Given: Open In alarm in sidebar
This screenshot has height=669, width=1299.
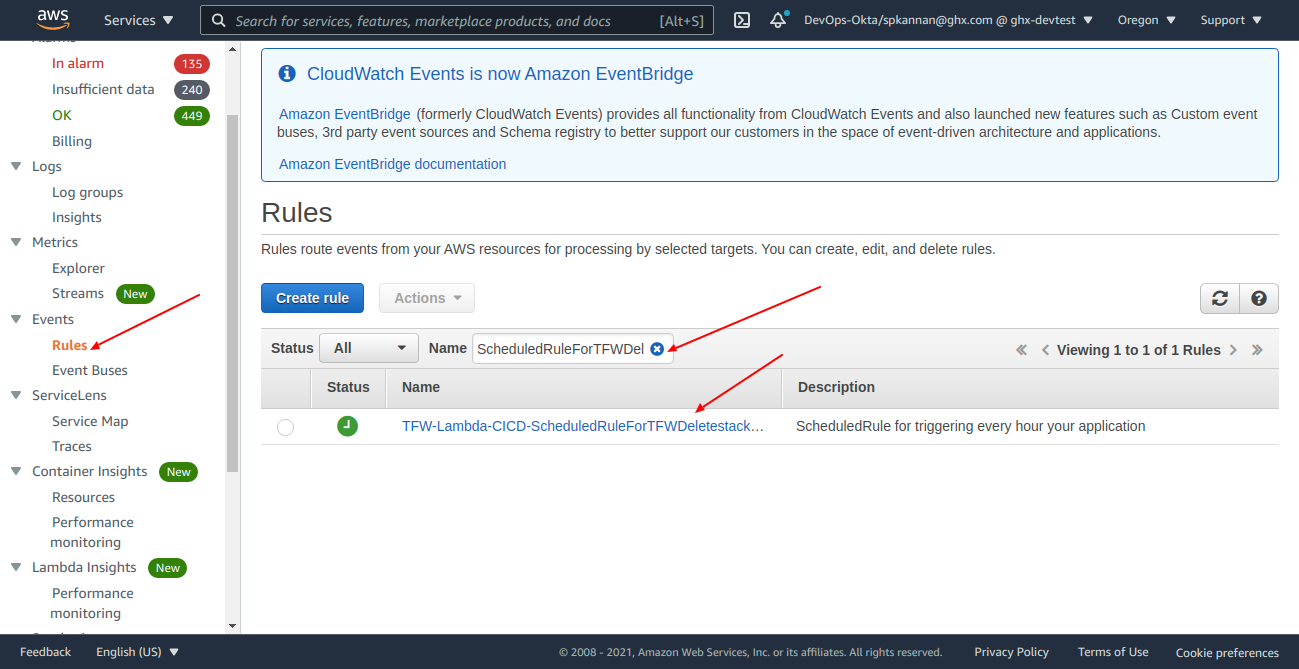Looking at the screenshot, I should [78, 63].
